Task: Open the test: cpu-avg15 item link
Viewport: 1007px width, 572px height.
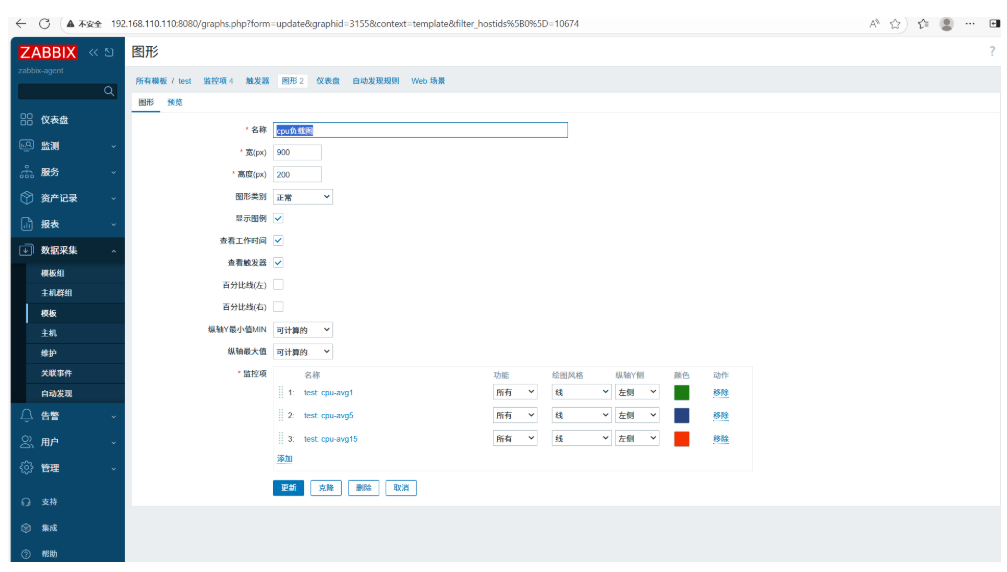Action: tap(330, 439)
